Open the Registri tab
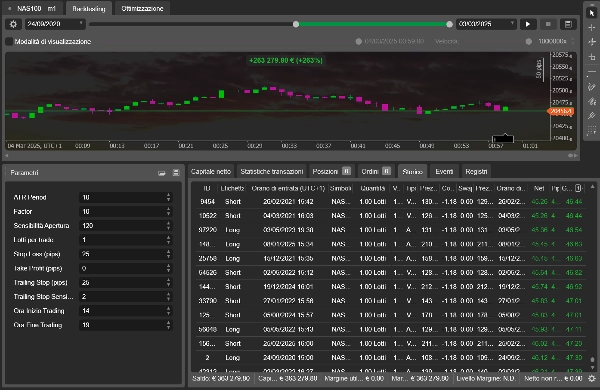The width and height of the screenshot is (600, 390). [x=476, y=171]
